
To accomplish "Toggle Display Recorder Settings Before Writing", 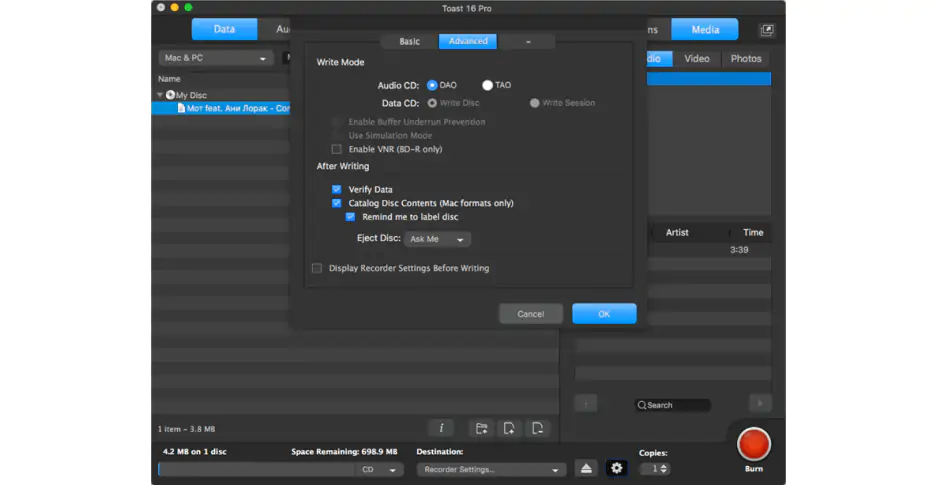I will click(x=318, y=268).
